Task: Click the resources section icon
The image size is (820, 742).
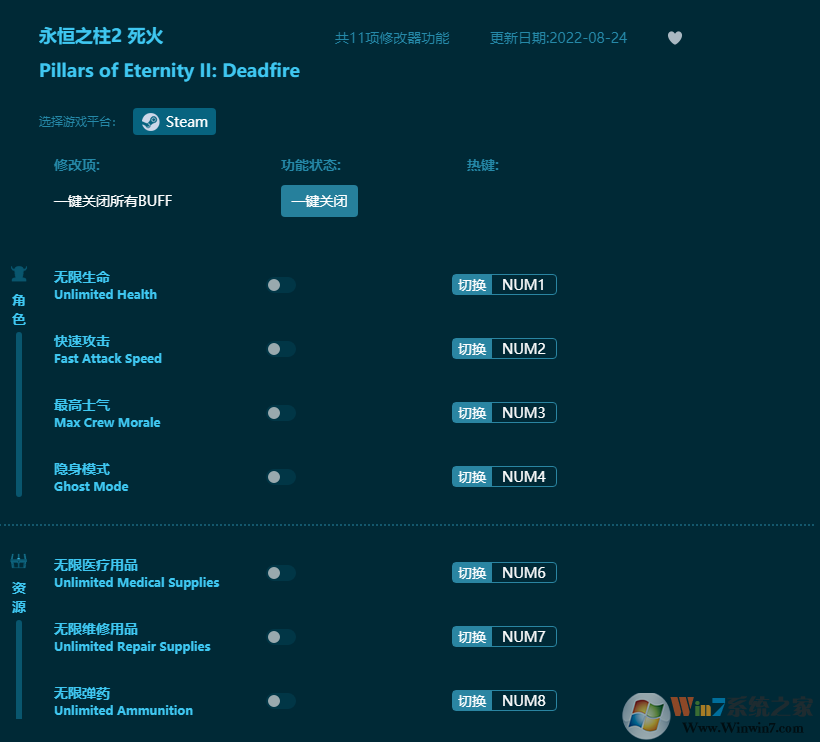Action: [19, 561]
